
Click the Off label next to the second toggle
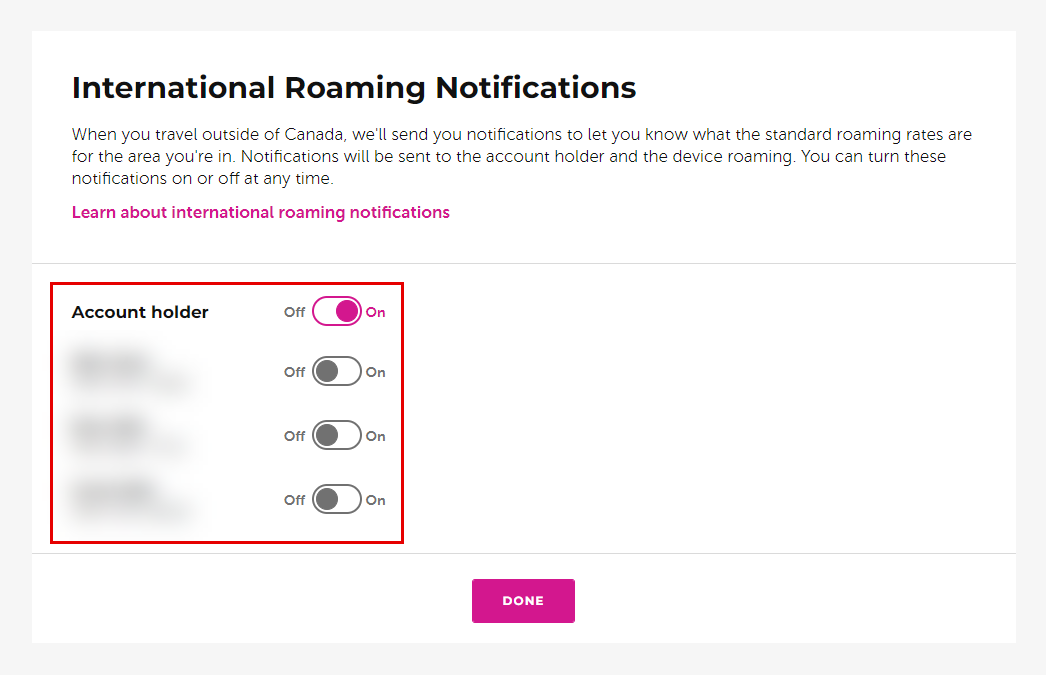(294, 371)
